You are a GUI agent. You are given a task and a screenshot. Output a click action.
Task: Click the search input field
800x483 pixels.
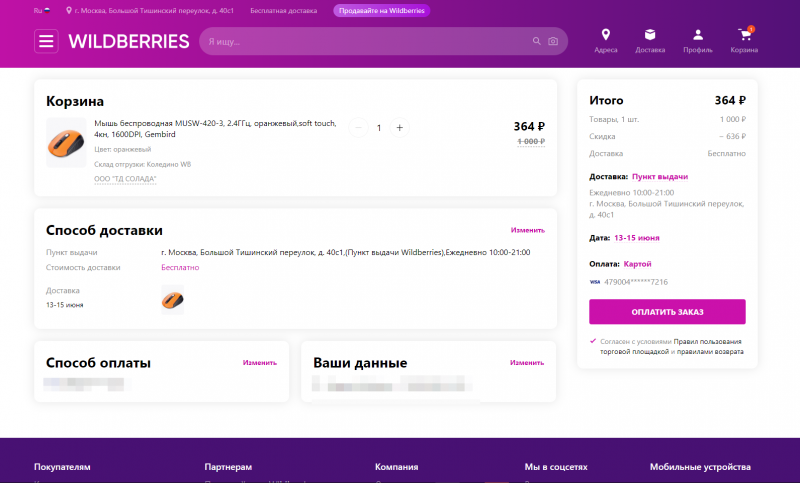click(x=365, y=41)
